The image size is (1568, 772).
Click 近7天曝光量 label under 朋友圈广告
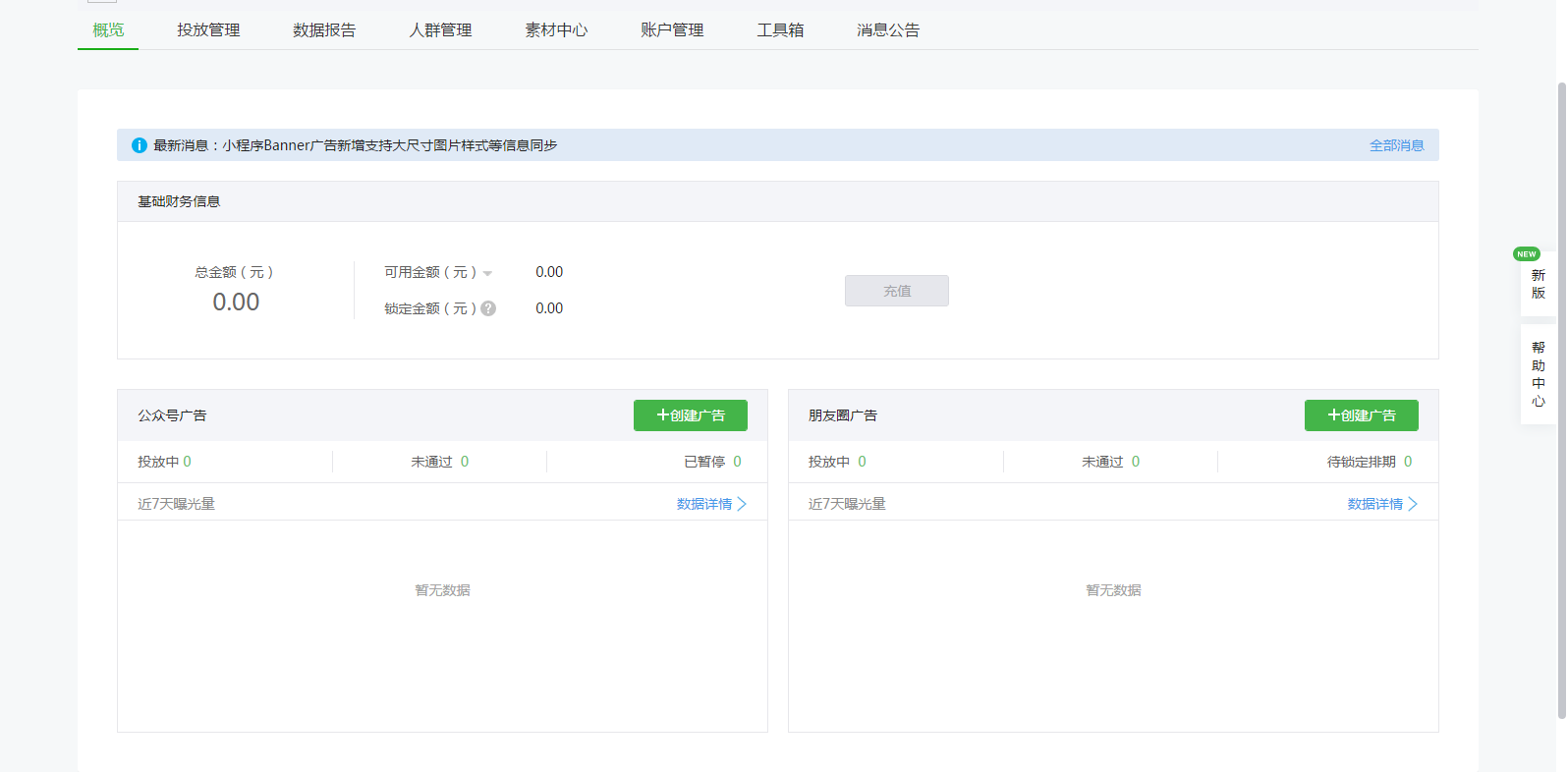[x=847, y=504]
